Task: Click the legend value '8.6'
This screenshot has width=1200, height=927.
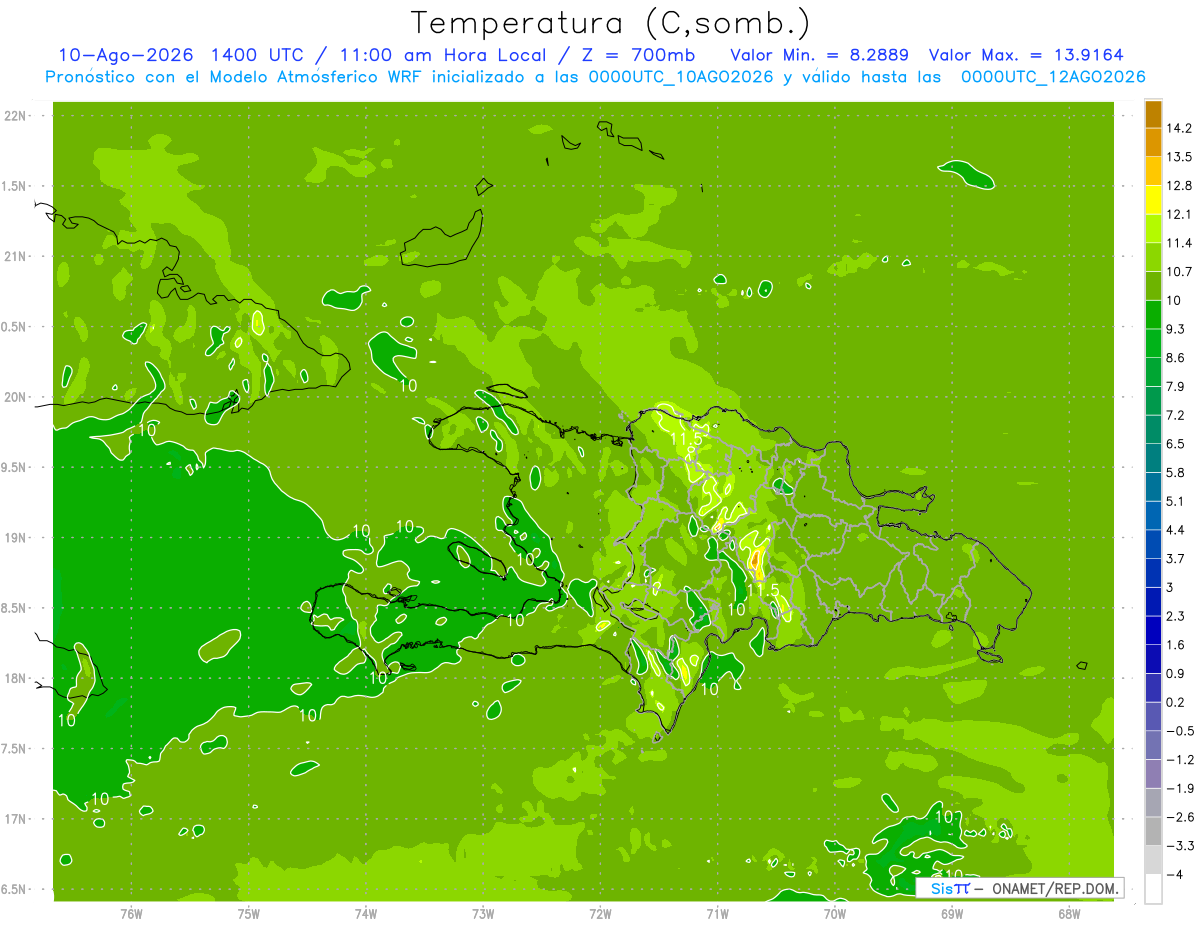Action: click(1176, 358)
